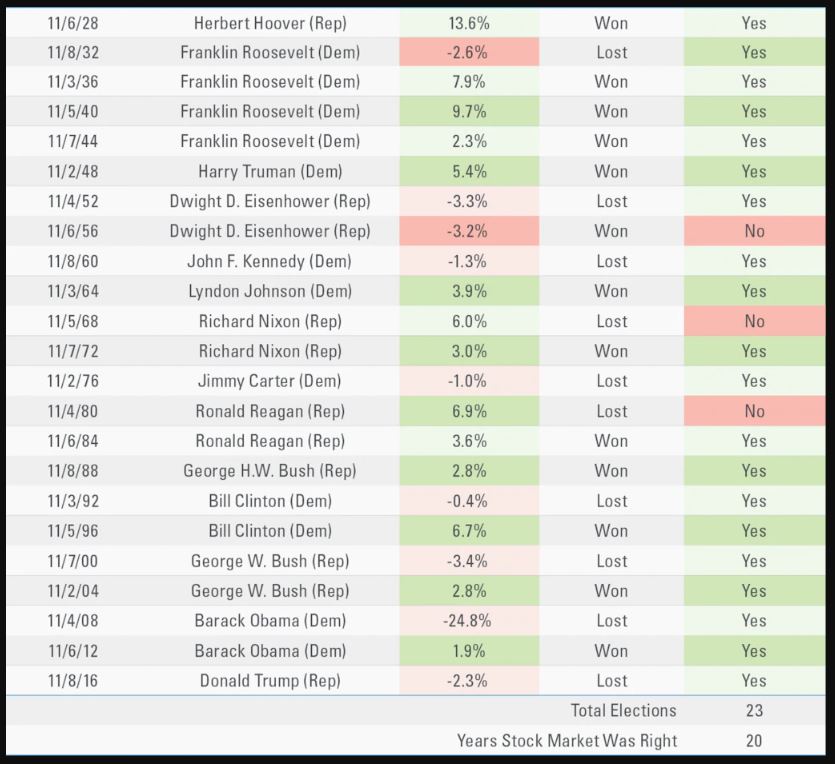Select the George H.W. Bush (Rep) cell

270,471
